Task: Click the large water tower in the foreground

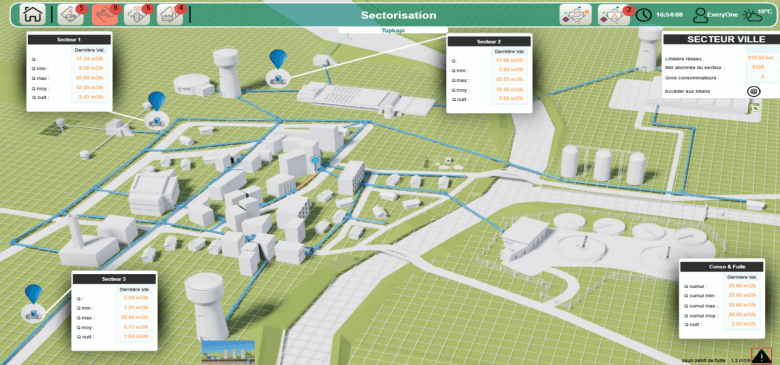Action: 206,306
